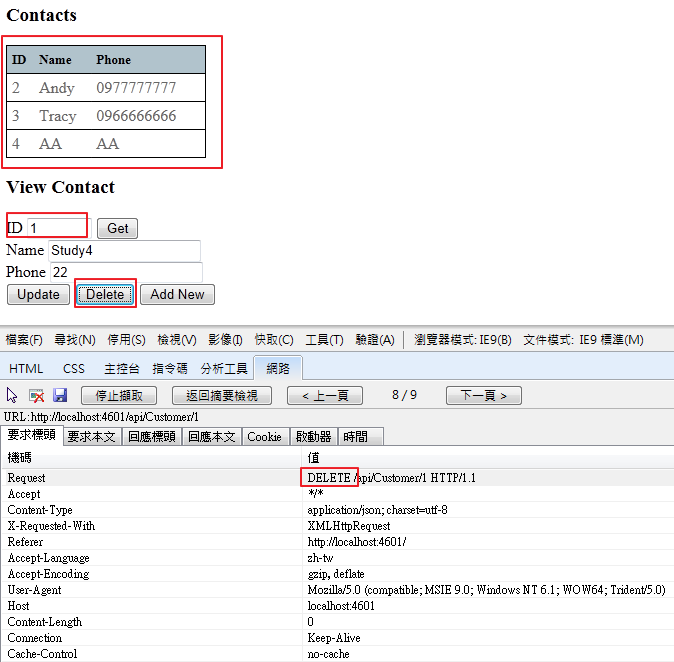Switch to the HTML tab
Viewport: 674px width, 662px height.
[26, 369]
